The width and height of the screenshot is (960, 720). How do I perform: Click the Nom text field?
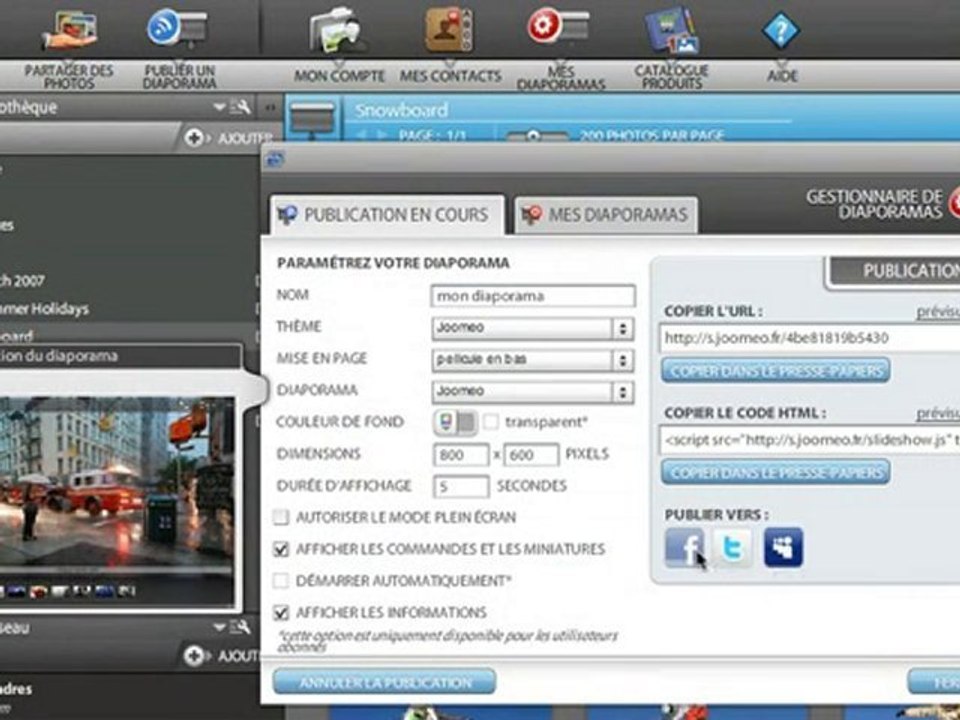533,296
